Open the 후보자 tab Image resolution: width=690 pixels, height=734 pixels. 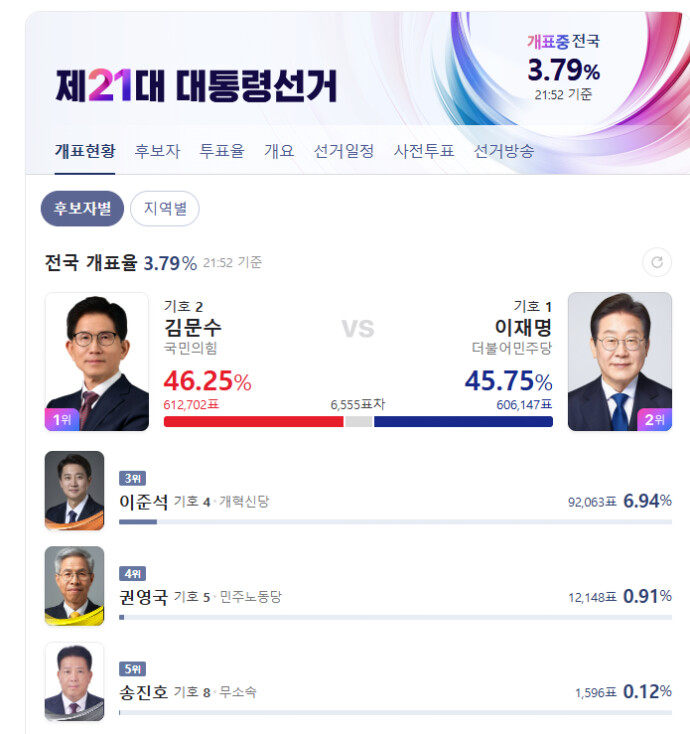pos(157,151)
